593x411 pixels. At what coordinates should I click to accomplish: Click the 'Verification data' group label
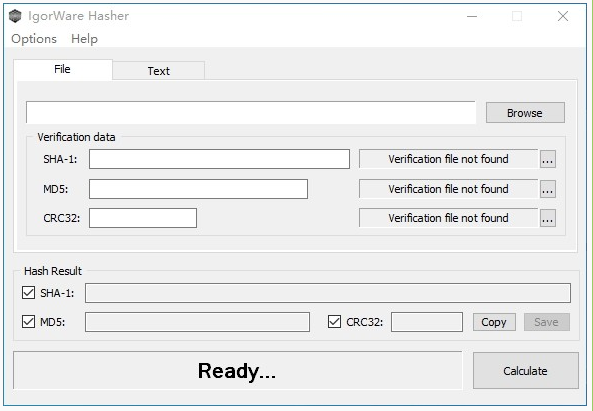tap(76, 137)
